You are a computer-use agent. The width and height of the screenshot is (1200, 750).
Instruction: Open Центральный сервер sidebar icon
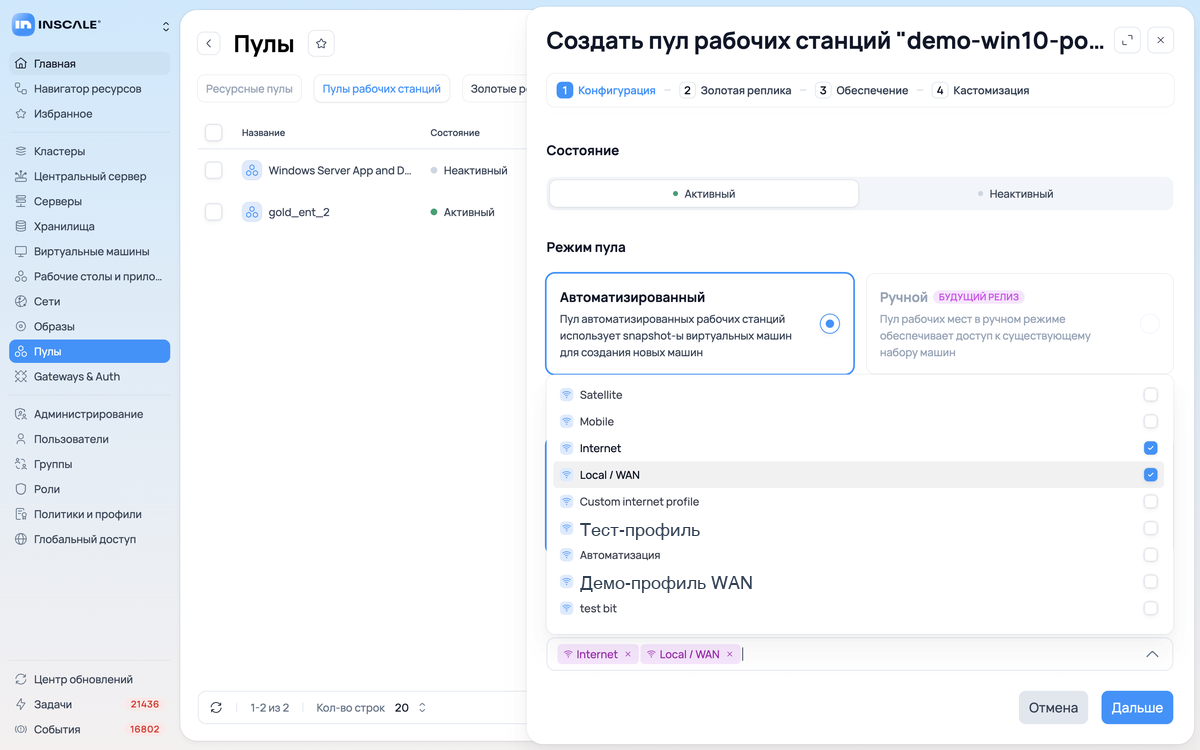[x=21, y=176]
